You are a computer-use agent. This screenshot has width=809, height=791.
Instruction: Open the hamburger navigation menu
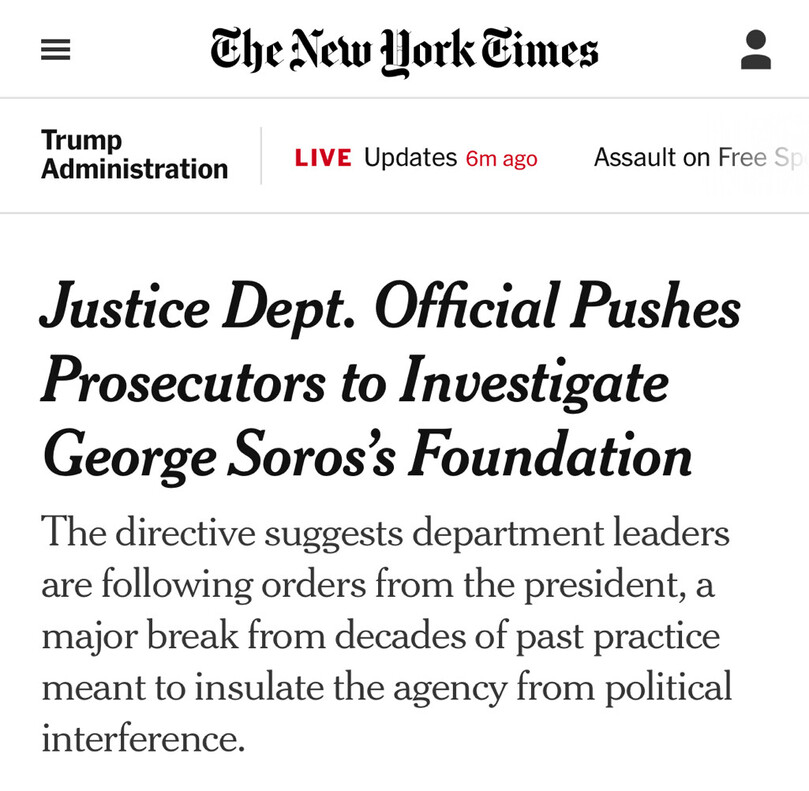(56, 50)
